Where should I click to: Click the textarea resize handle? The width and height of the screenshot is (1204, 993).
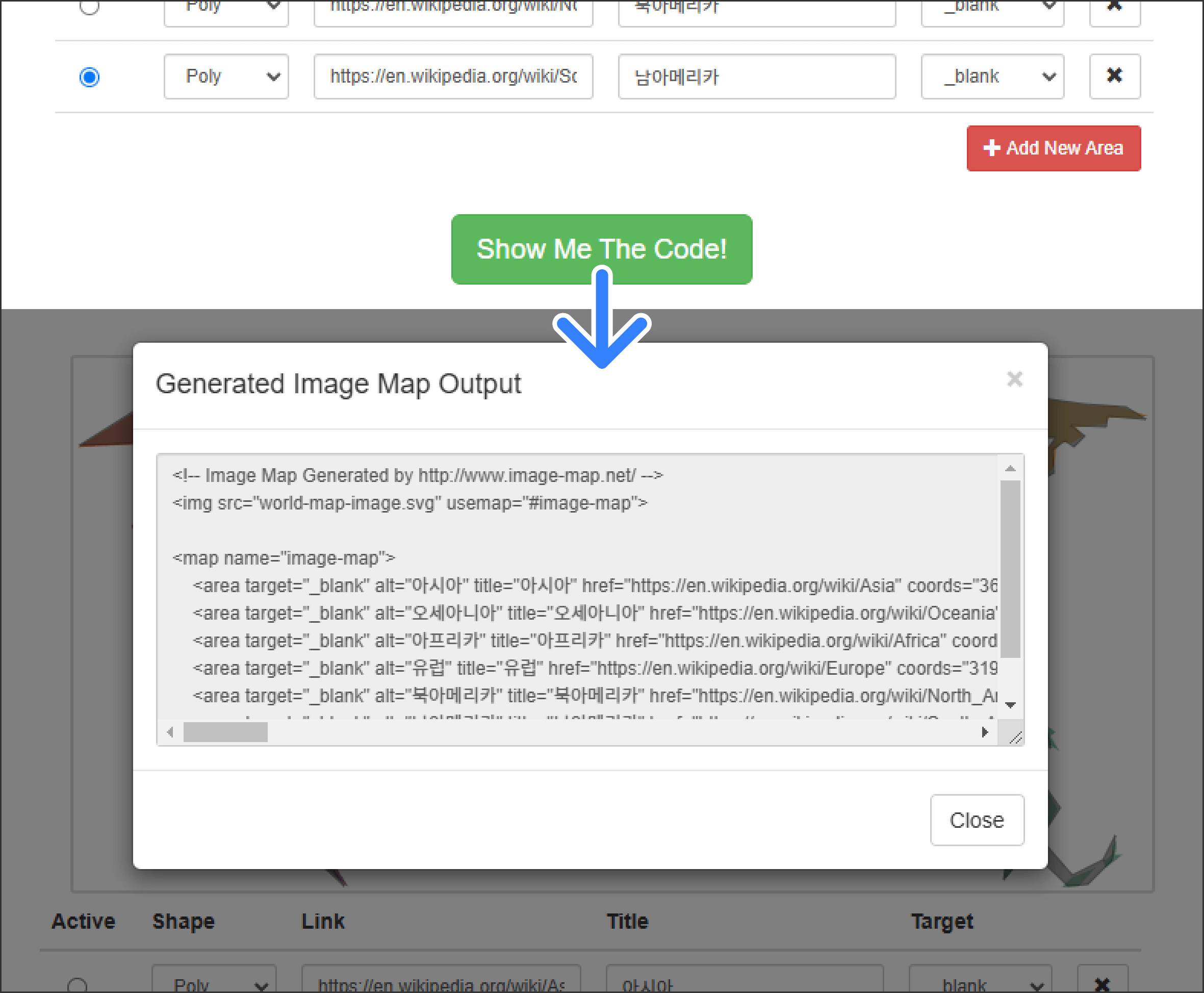click(1015, 739)
